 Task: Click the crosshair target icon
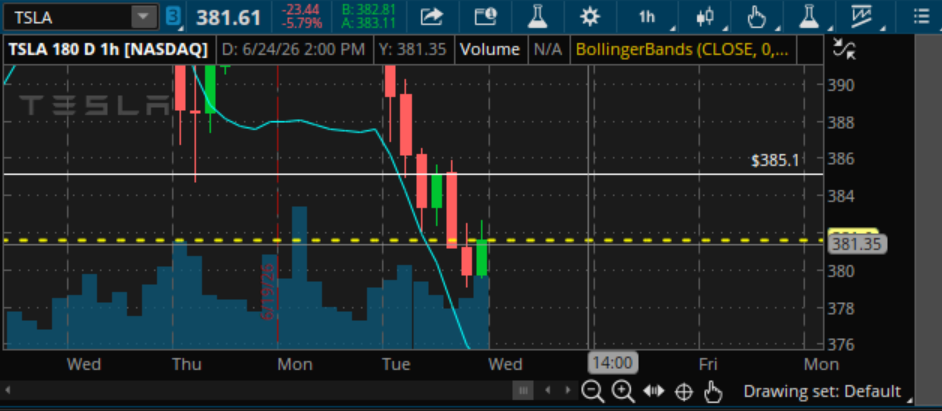pyautogui.click(x=684, y=392)
